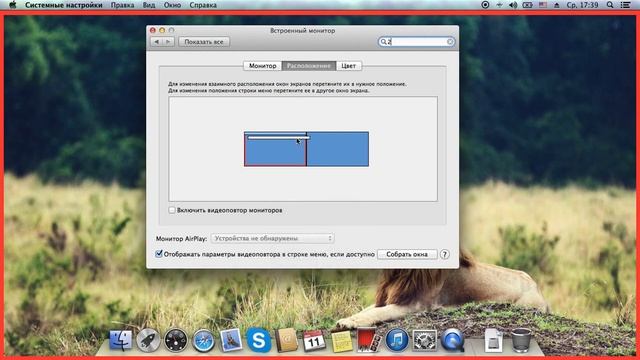Click the Apple menu logo
Screen dimensions: 640x360
pos(12,5)
